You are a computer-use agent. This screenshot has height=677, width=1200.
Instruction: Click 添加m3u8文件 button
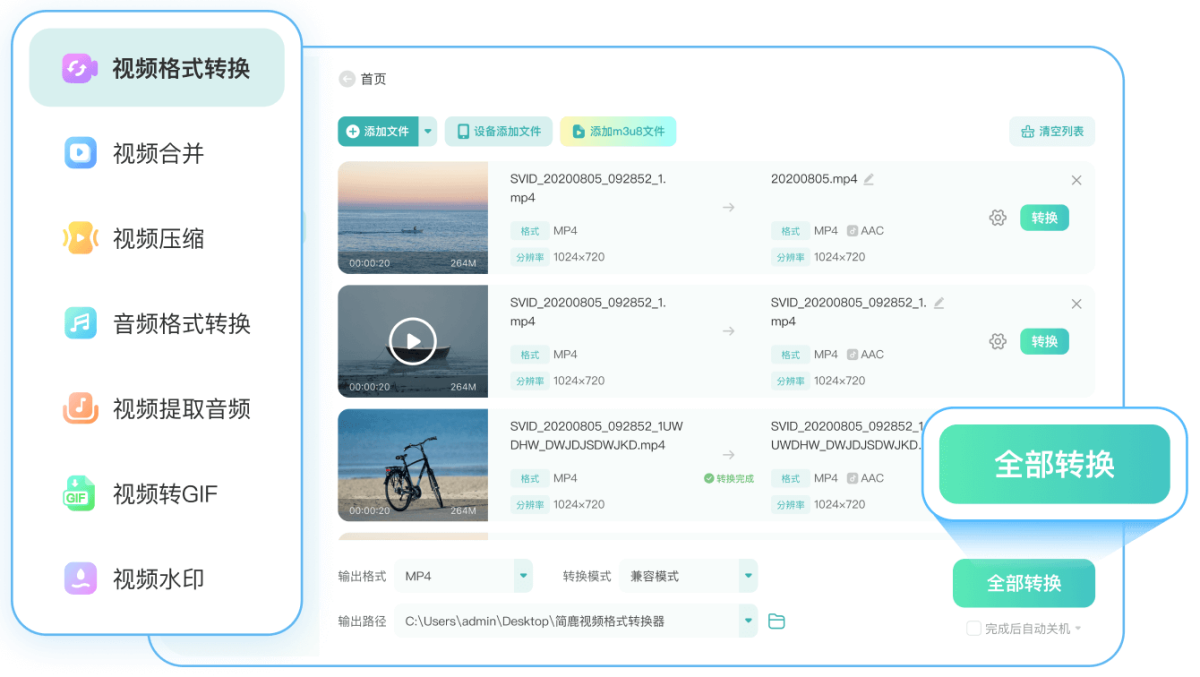click(x=618, y=131)
